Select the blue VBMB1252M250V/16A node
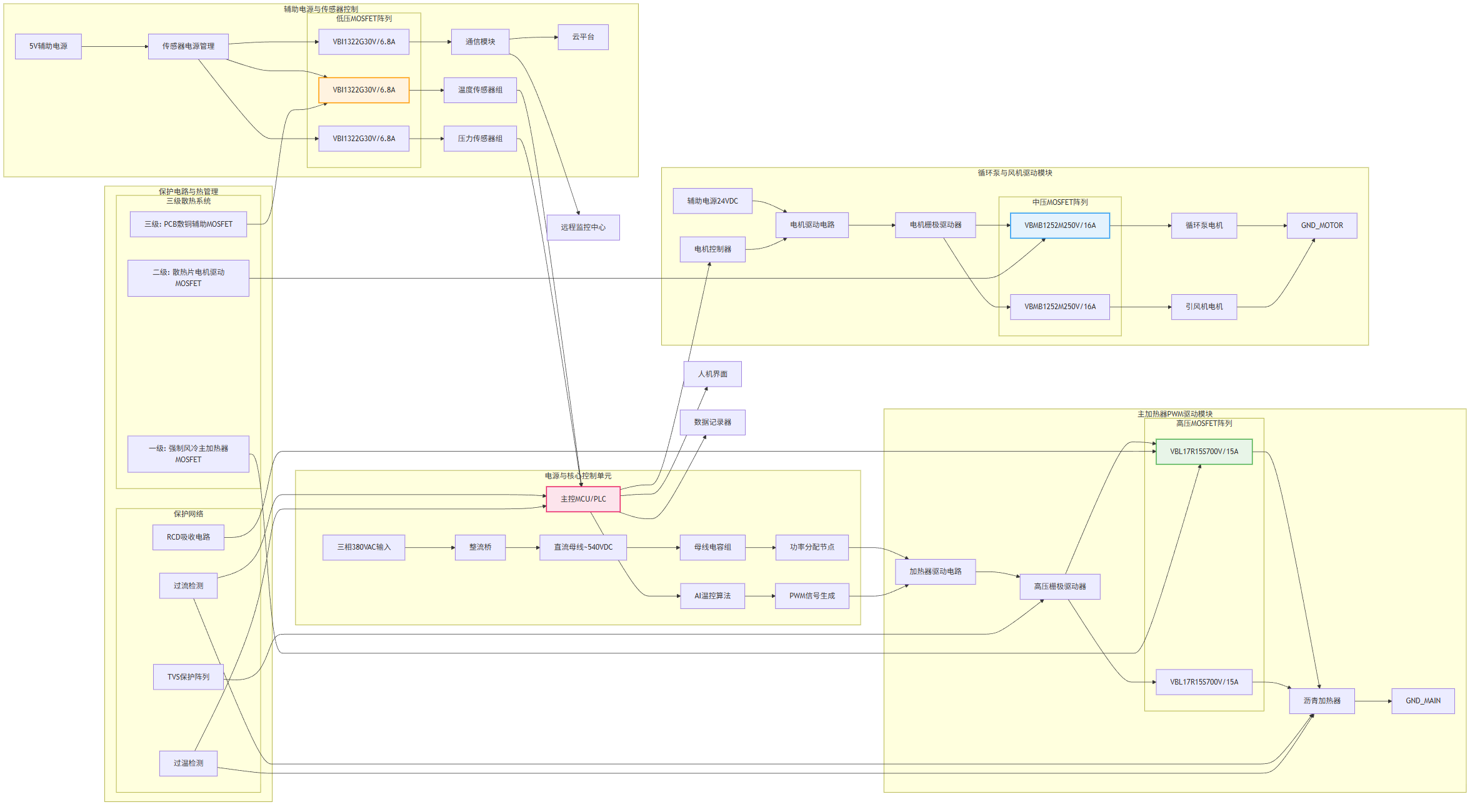Screen dimensions: 1480x812 (1059, 225)
